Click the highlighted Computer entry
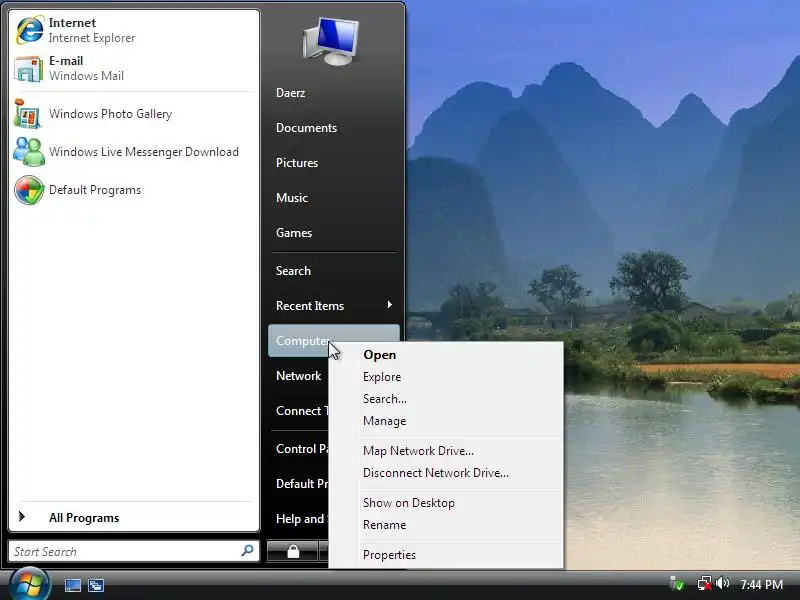The image size is (800, 600). point(334,340)
